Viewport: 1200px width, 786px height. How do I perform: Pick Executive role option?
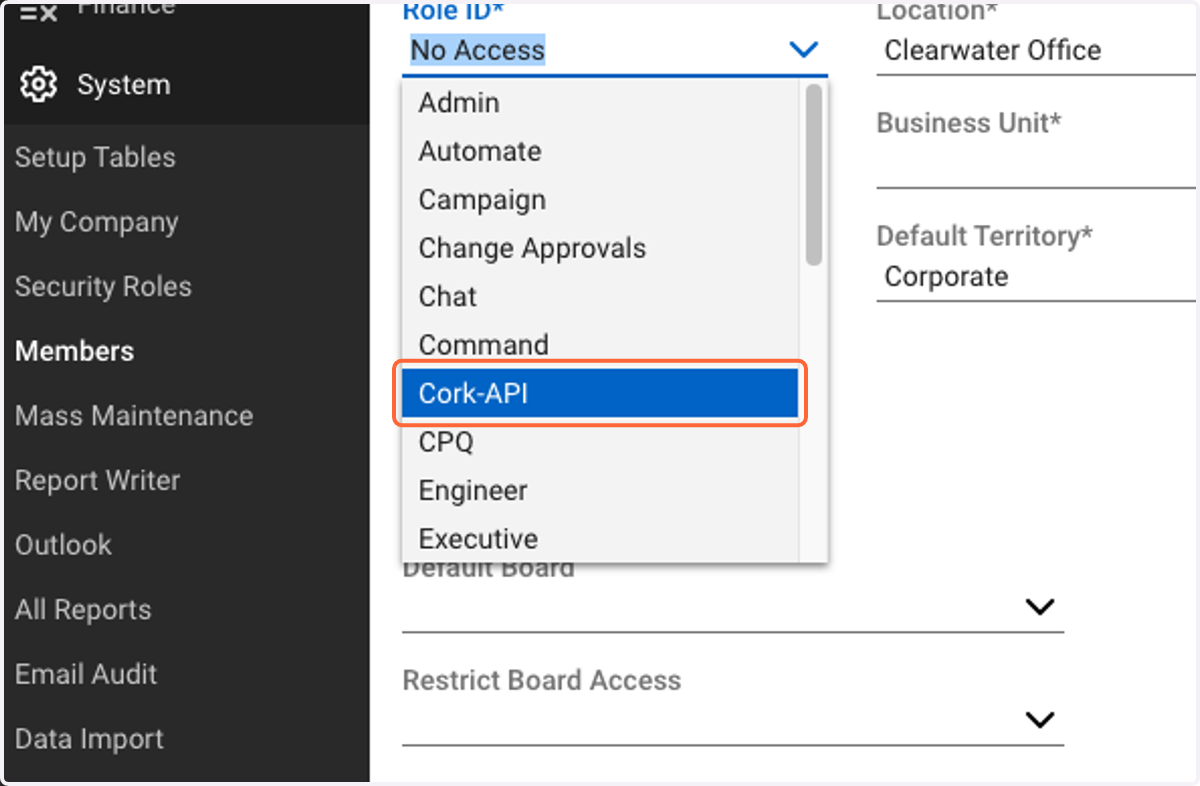(600, 538)
